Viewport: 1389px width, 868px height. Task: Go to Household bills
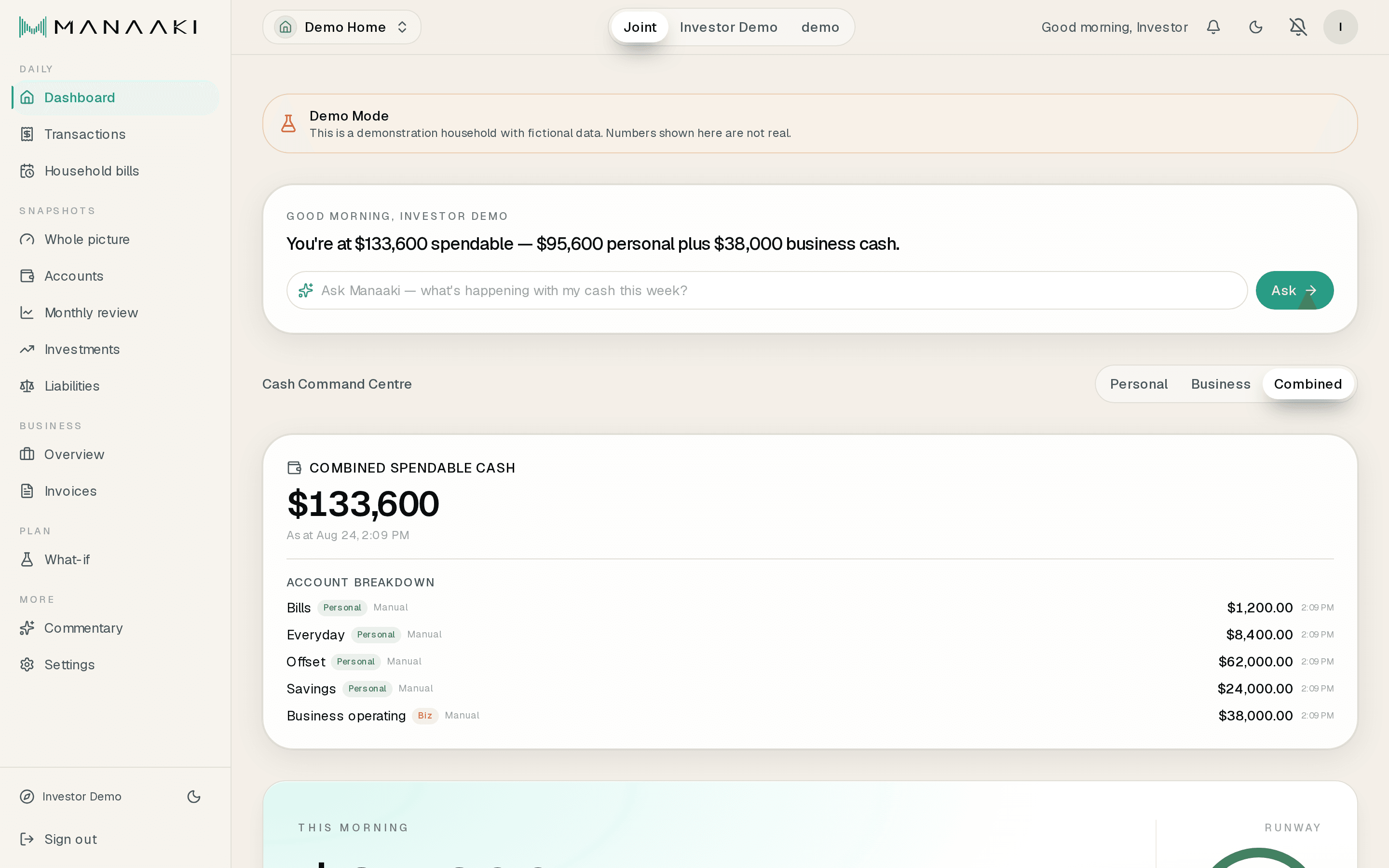point(115,171)
